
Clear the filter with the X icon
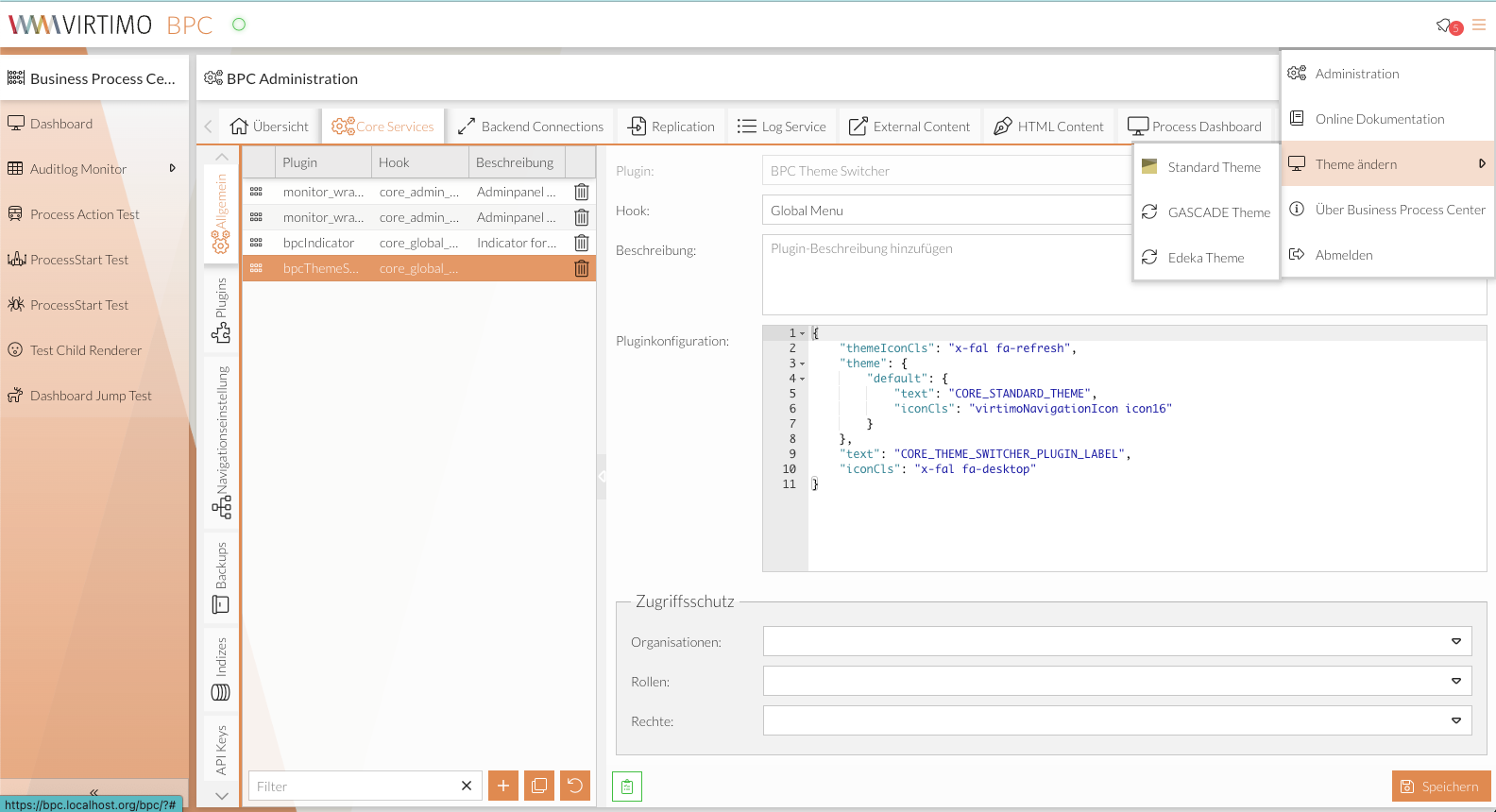[467, 786]
